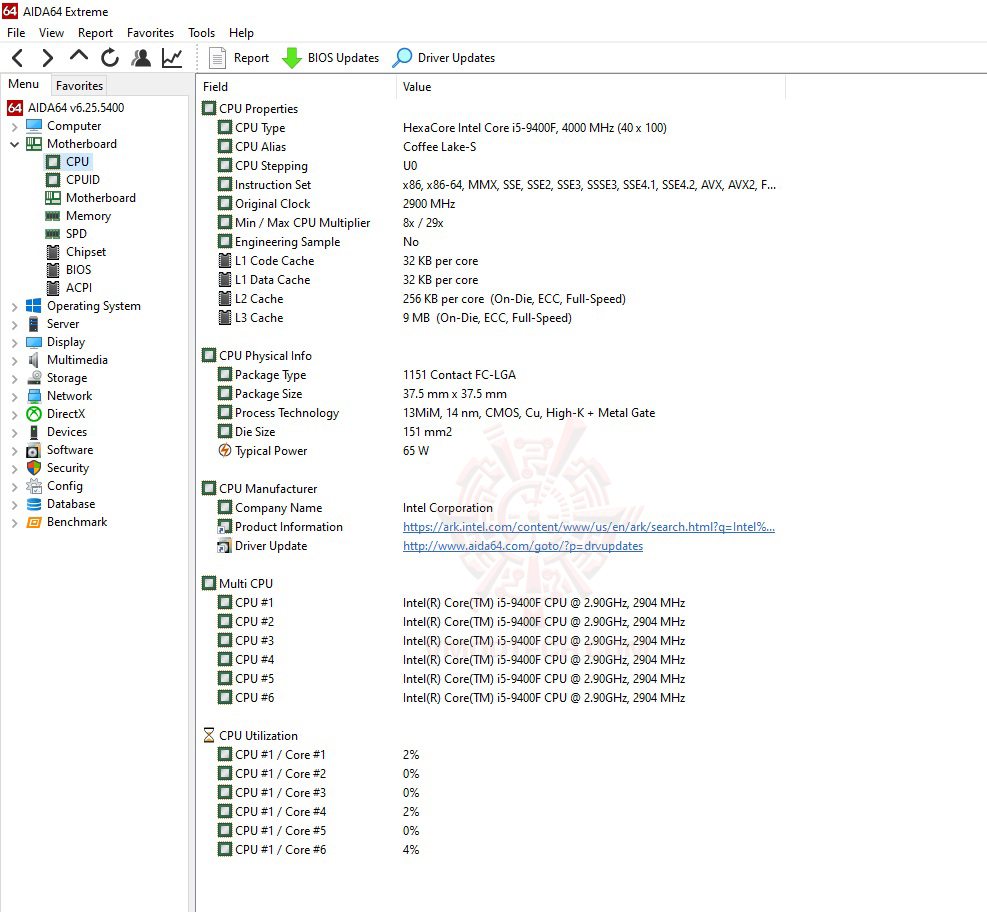This screenshot has height=912, width=987.
Task: Click the Database icon in tree
Action: coord(33,504)
